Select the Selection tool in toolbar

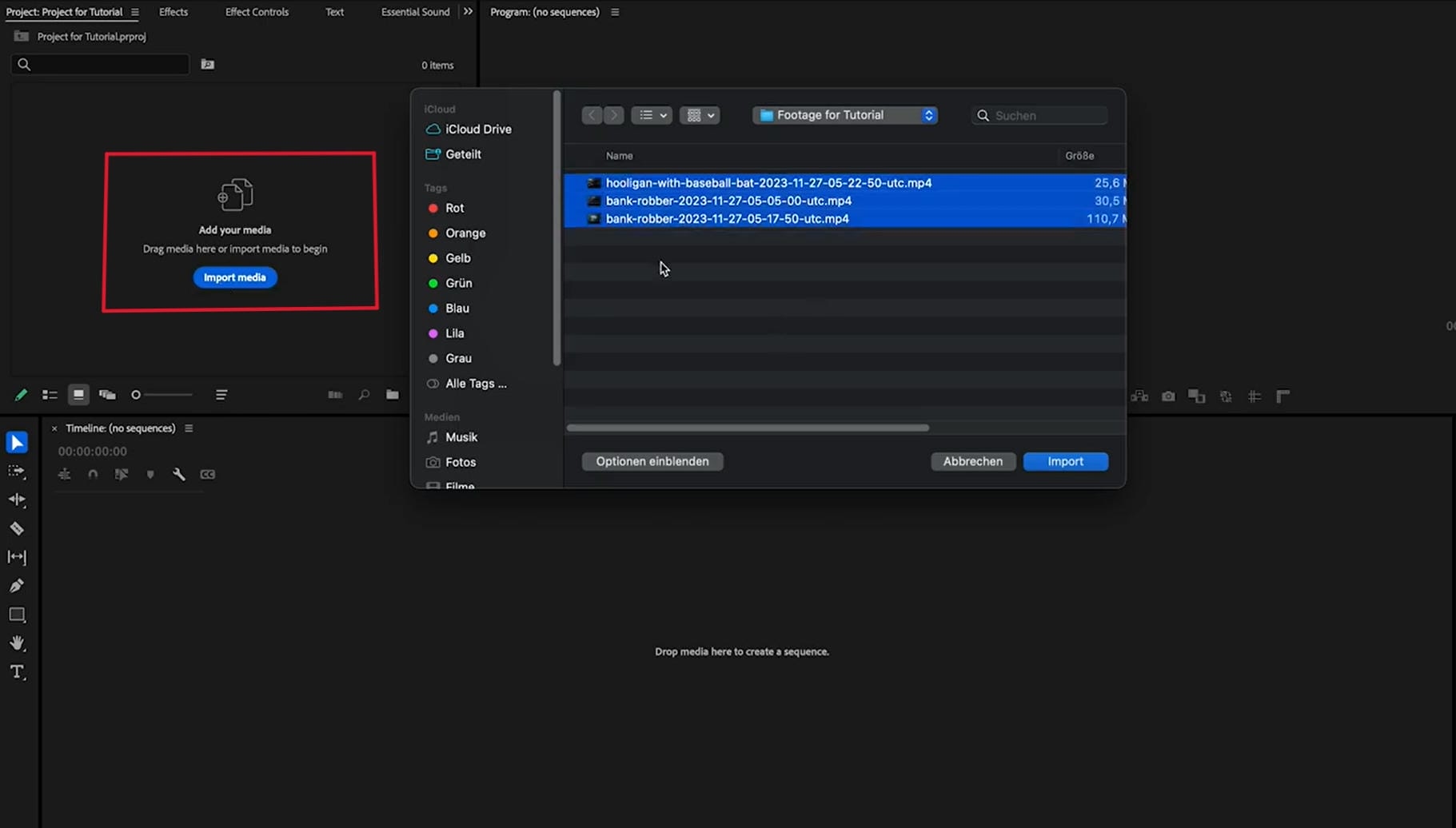(x=17, y=442)
